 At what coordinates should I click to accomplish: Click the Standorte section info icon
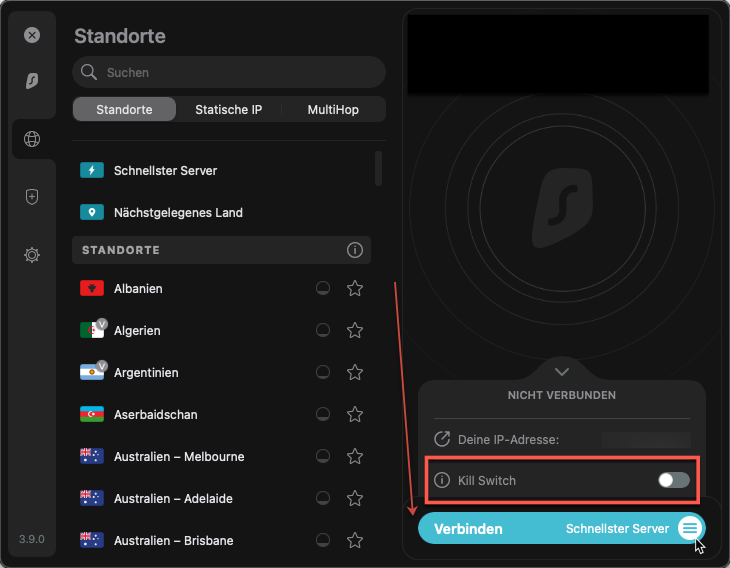tap(354, 250)
